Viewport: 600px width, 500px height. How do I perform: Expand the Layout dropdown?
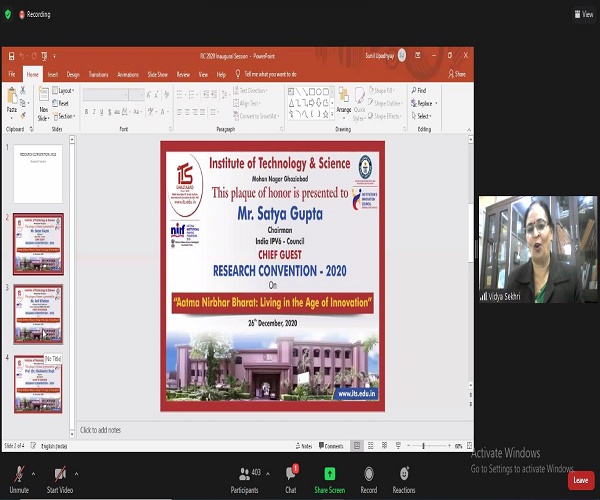63,91
